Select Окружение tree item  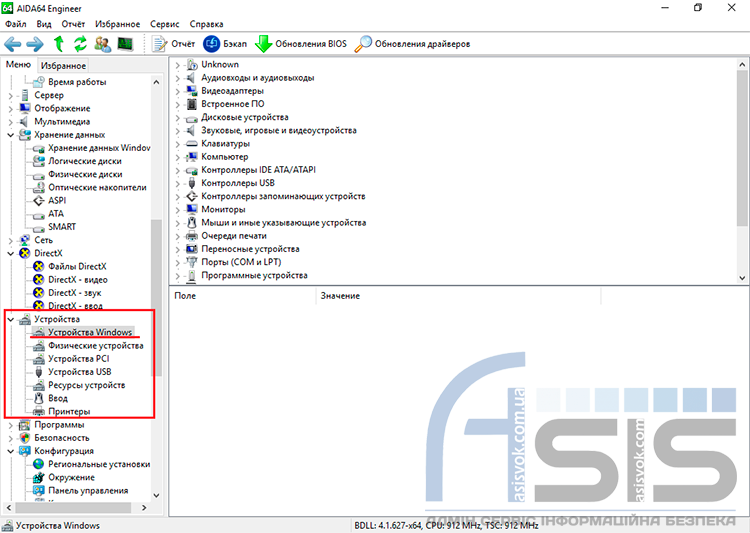tap(71, 477)
